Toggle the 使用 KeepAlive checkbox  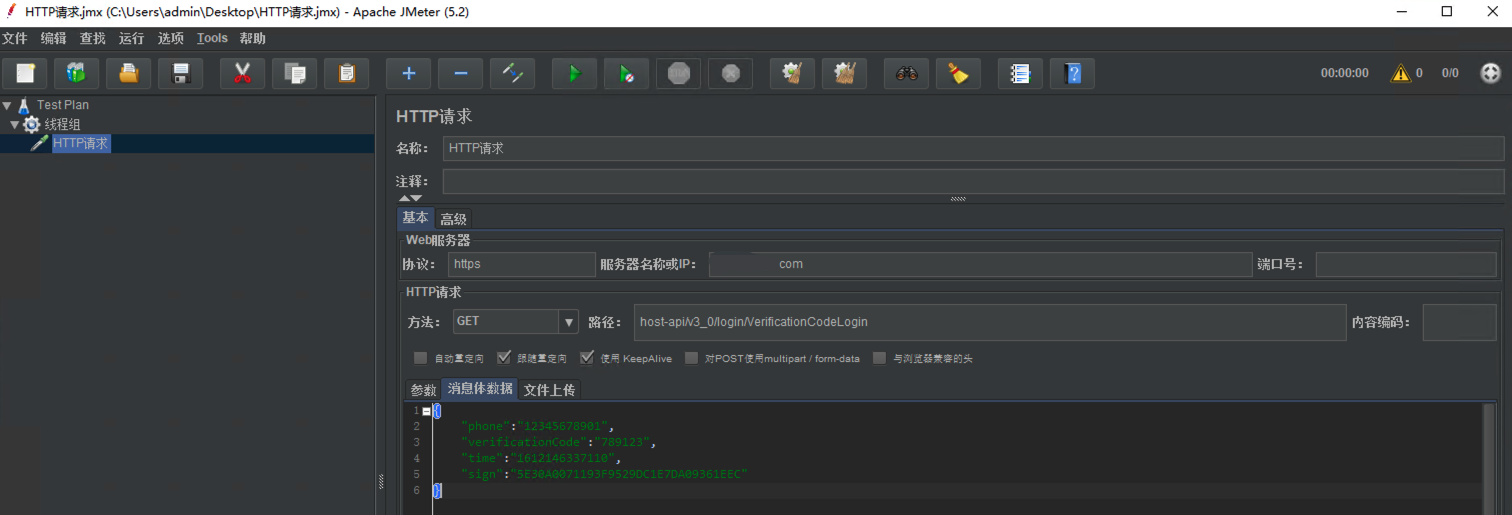tap(586, 358)
